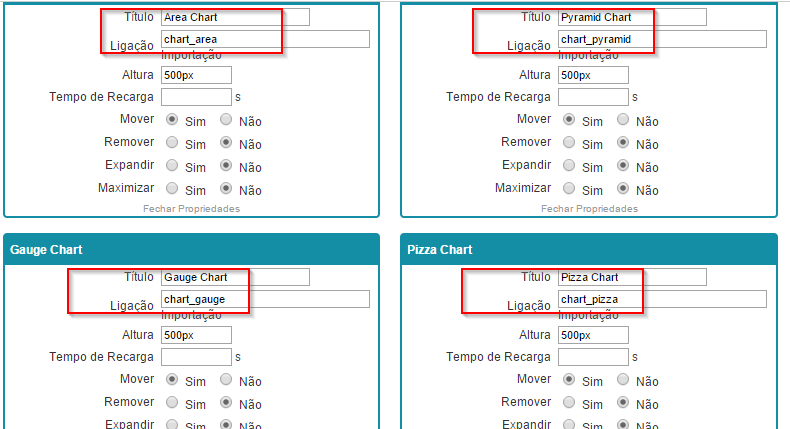Click Tempo de Recarga field in Area Chart panel
Screen dimensions: 790x429
click(196, 97)
